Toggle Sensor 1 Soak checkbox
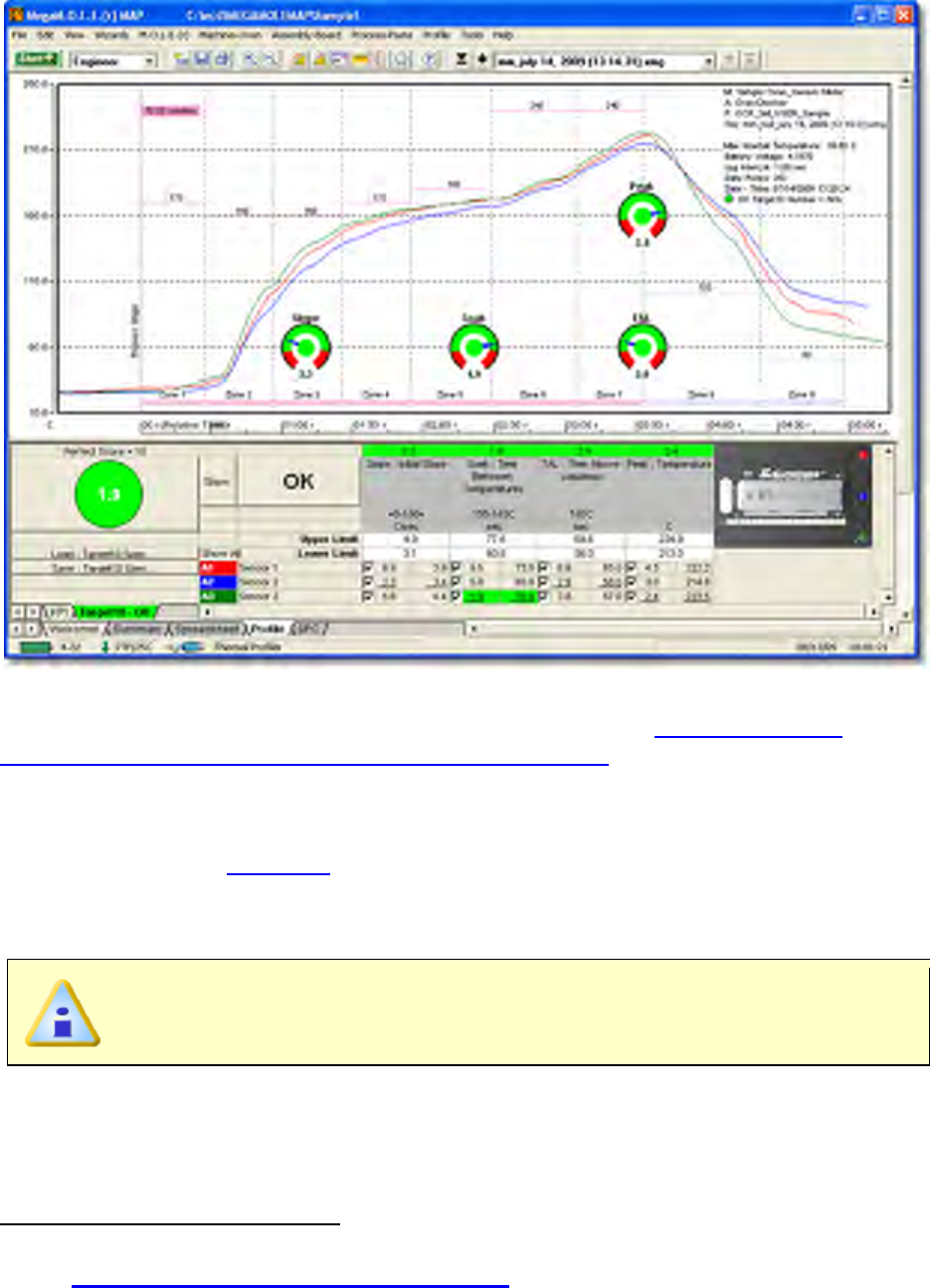The width and height of the screenshot is (930, 1288). (x=457, y=567)
